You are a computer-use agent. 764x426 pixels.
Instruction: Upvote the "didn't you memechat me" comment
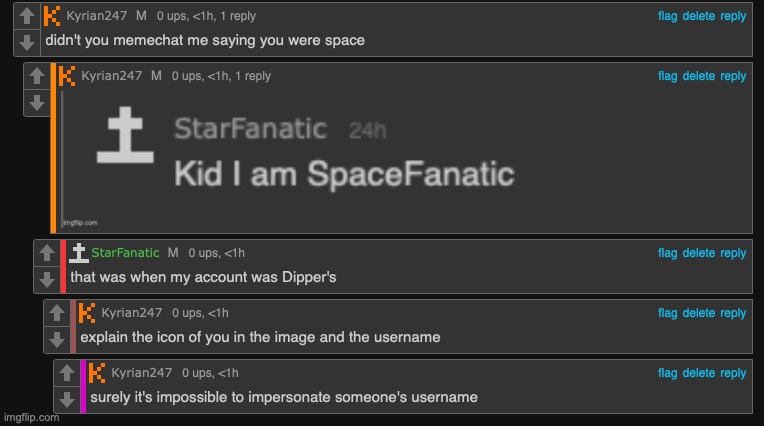coord(26,17)
